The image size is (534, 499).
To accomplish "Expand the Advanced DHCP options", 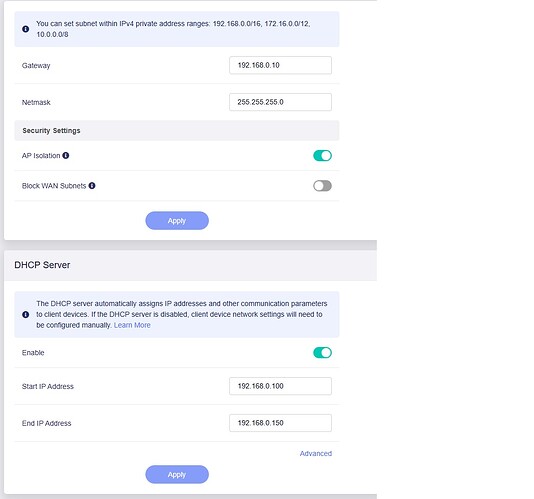I will (316, 453).
